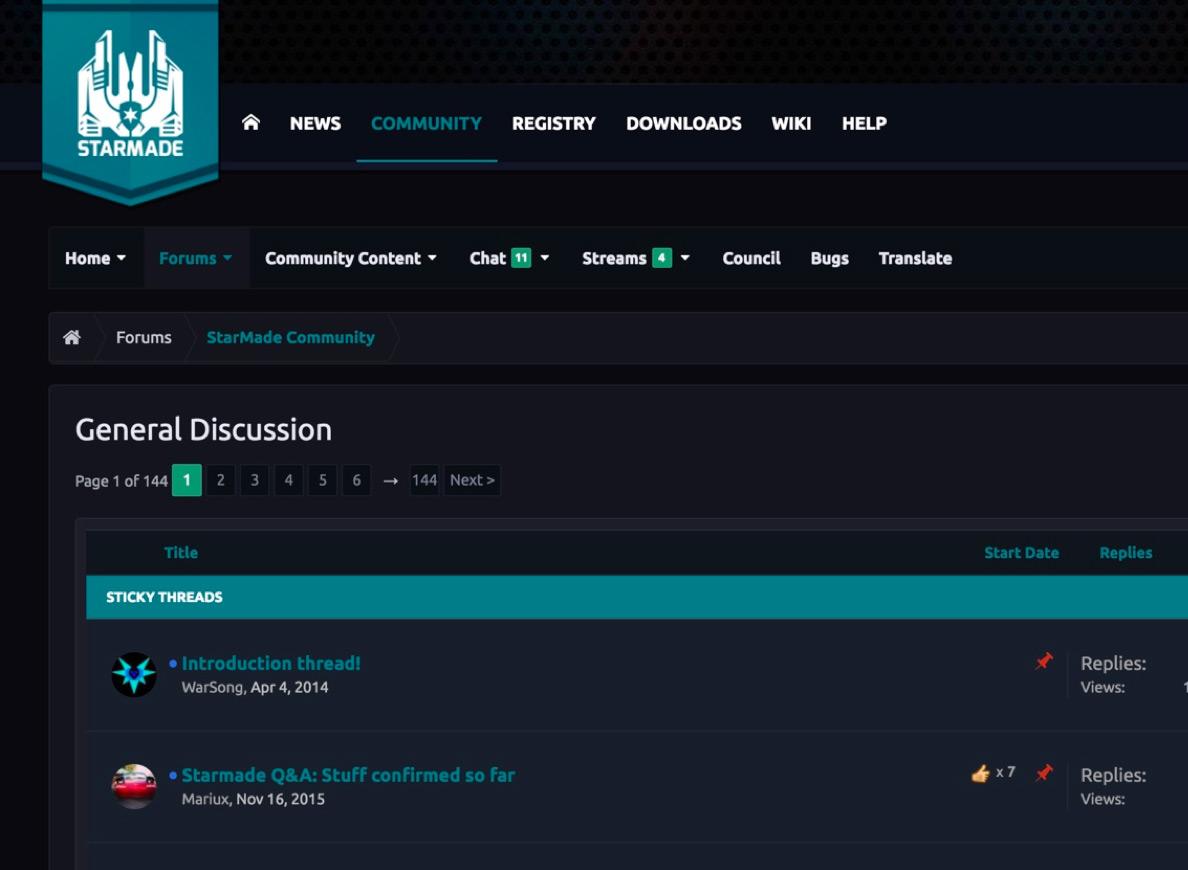Click red pin icon on Starmade Q&A thread
The width and height of the screenshot is (1188, 870).
coord(1044,773)
